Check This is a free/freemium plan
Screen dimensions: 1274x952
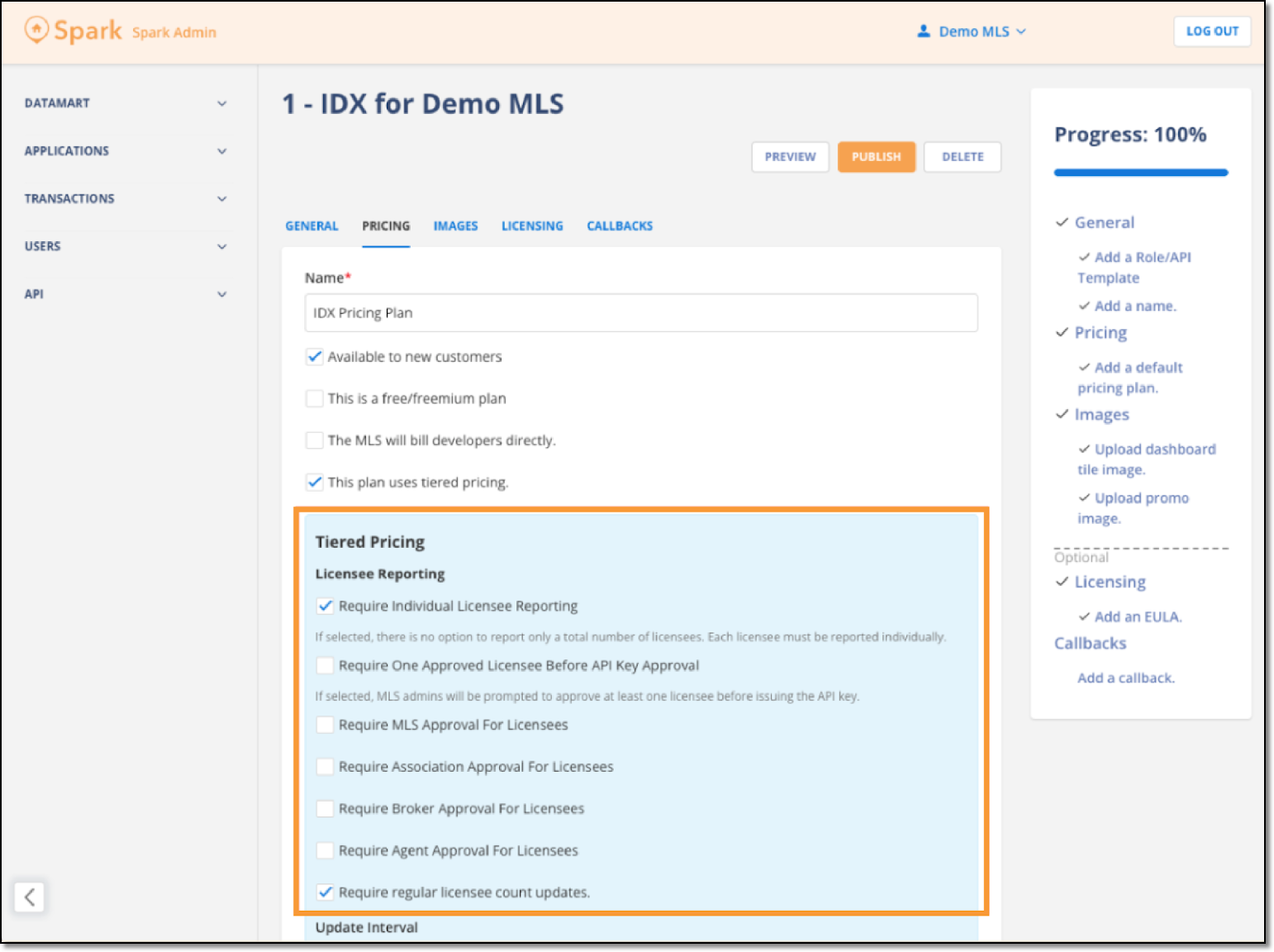pos(315,398)
